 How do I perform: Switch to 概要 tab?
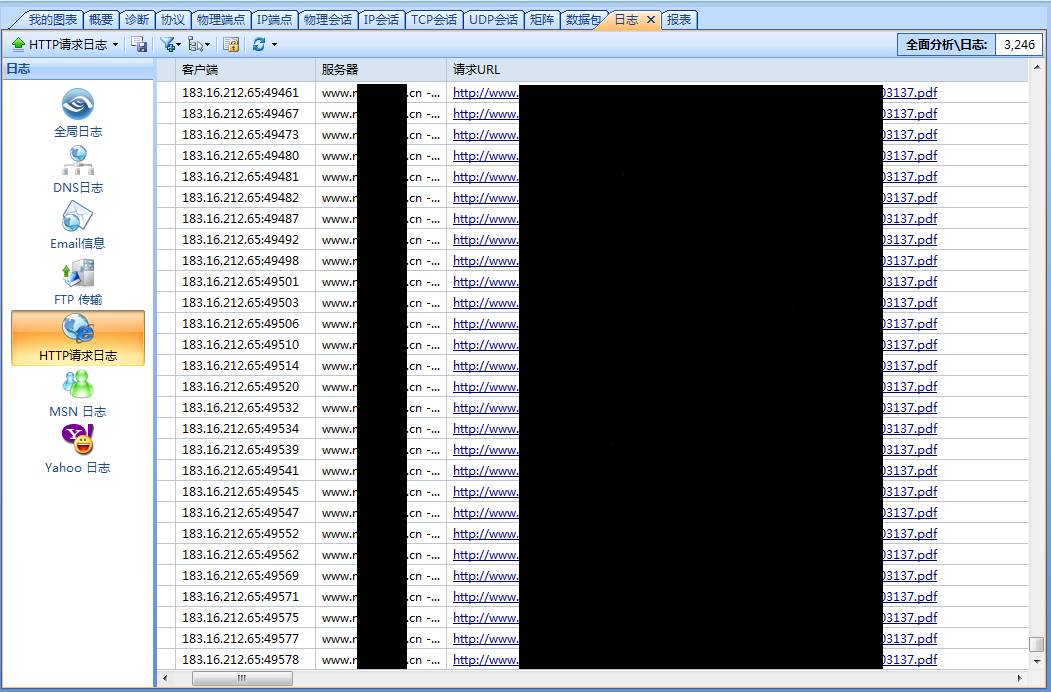[101, 20]
